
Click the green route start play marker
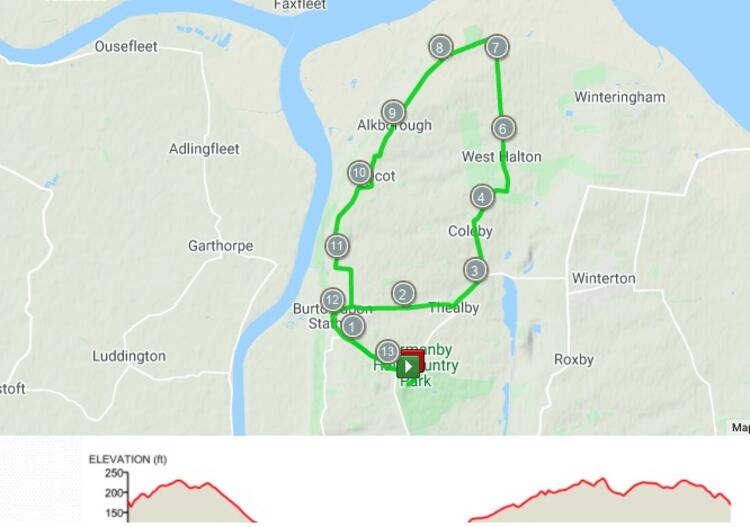[408, 367]
